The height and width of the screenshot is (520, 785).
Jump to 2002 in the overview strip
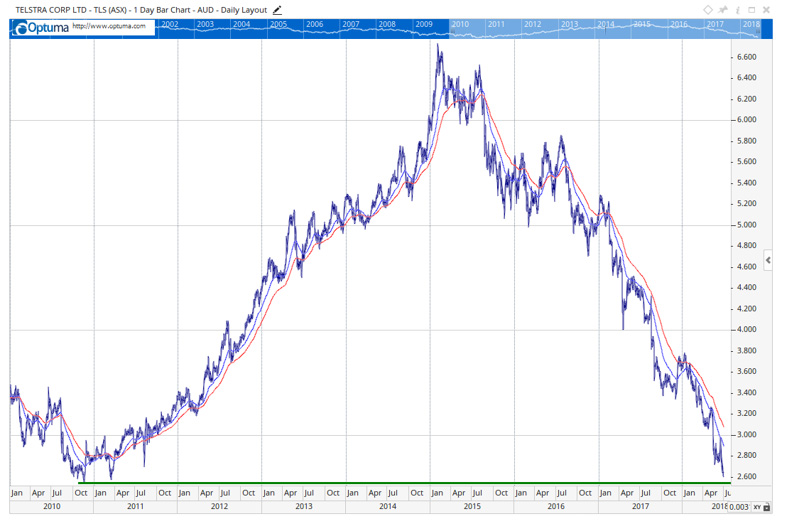click(x=170, y=24)
